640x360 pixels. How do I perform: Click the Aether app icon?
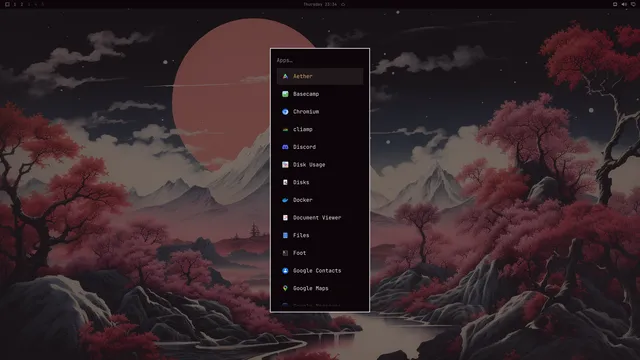pyautogui.click(x=285, y=76)
